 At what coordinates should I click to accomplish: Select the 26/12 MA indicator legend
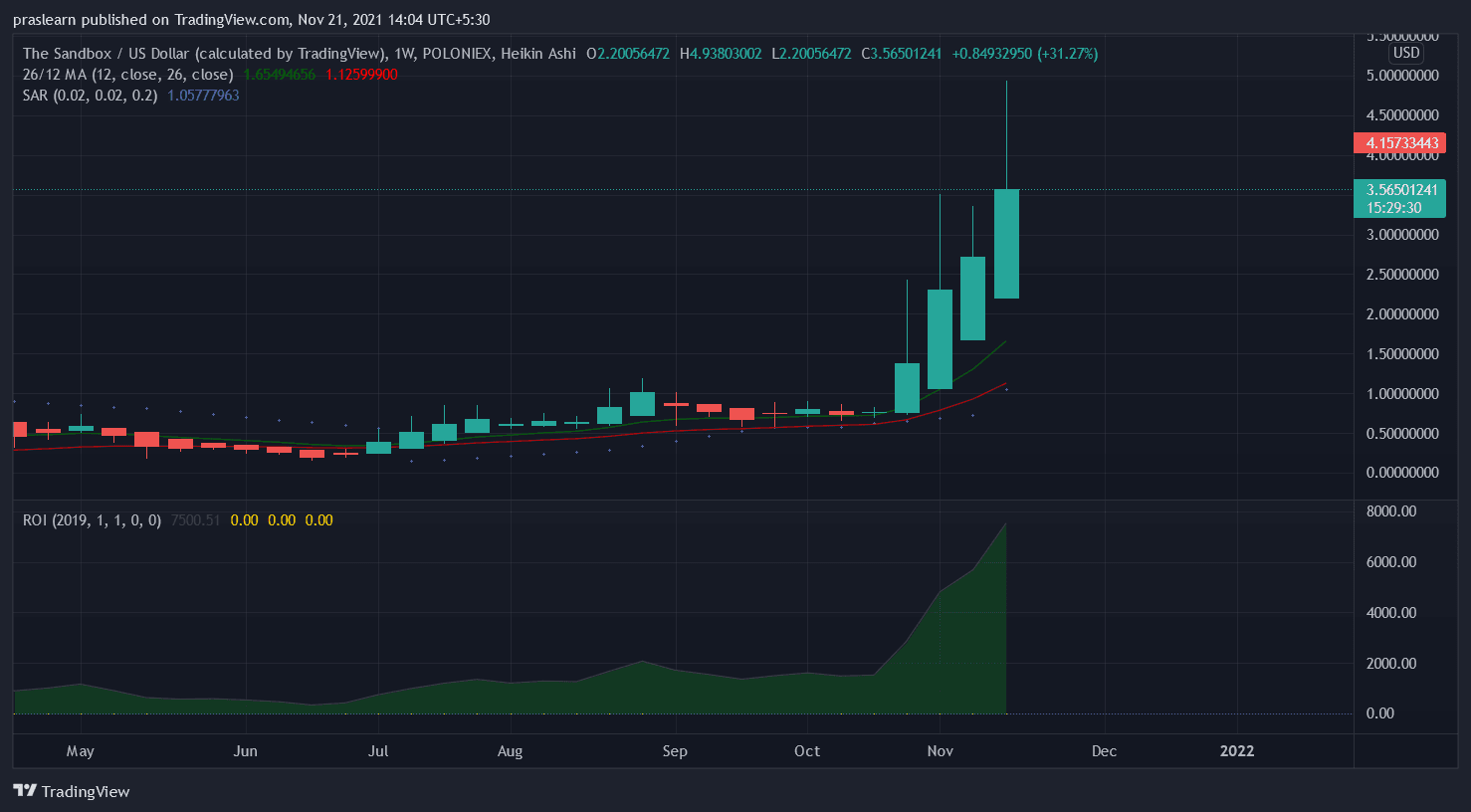127,75
